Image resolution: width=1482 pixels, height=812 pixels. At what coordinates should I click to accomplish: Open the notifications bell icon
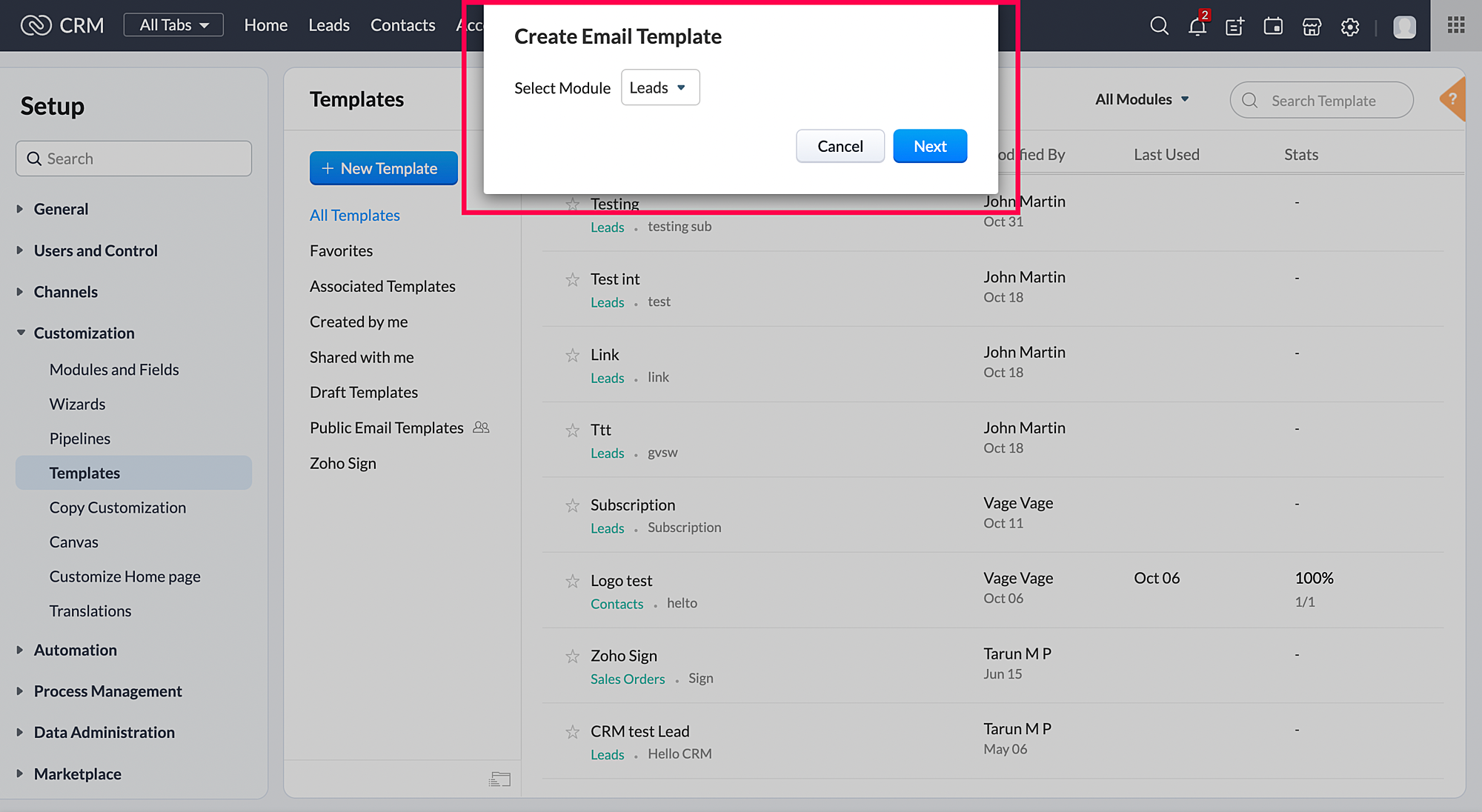tap(1197, 27)
